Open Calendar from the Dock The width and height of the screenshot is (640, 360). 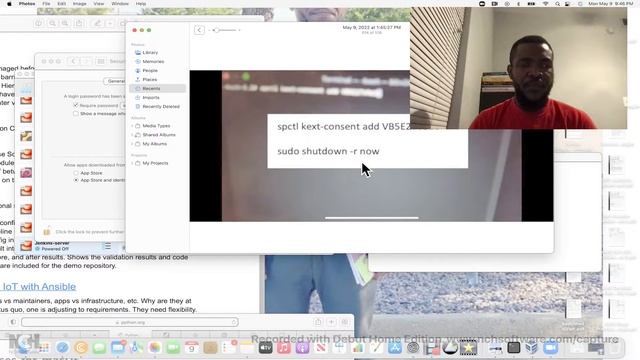[191, 348]
